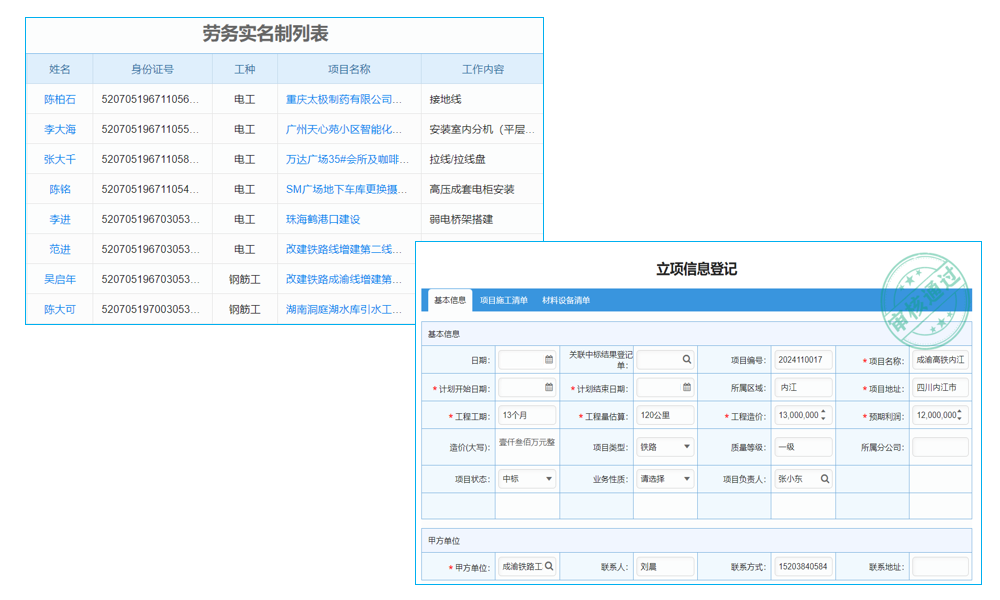
Task: Open worker 陈柏石 details link
Action: [x=58, y=97]
